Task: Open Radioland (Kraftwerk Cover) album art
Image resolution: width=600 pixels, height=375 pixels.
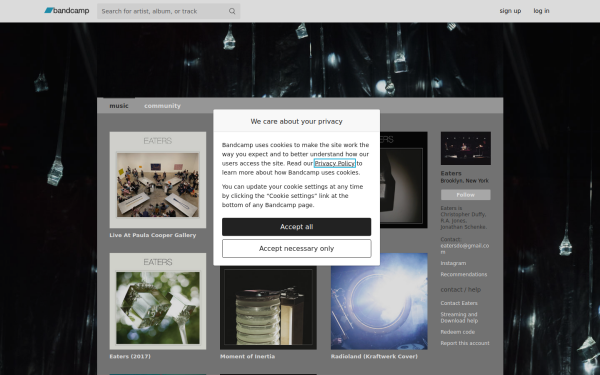Action: (379, 301)
